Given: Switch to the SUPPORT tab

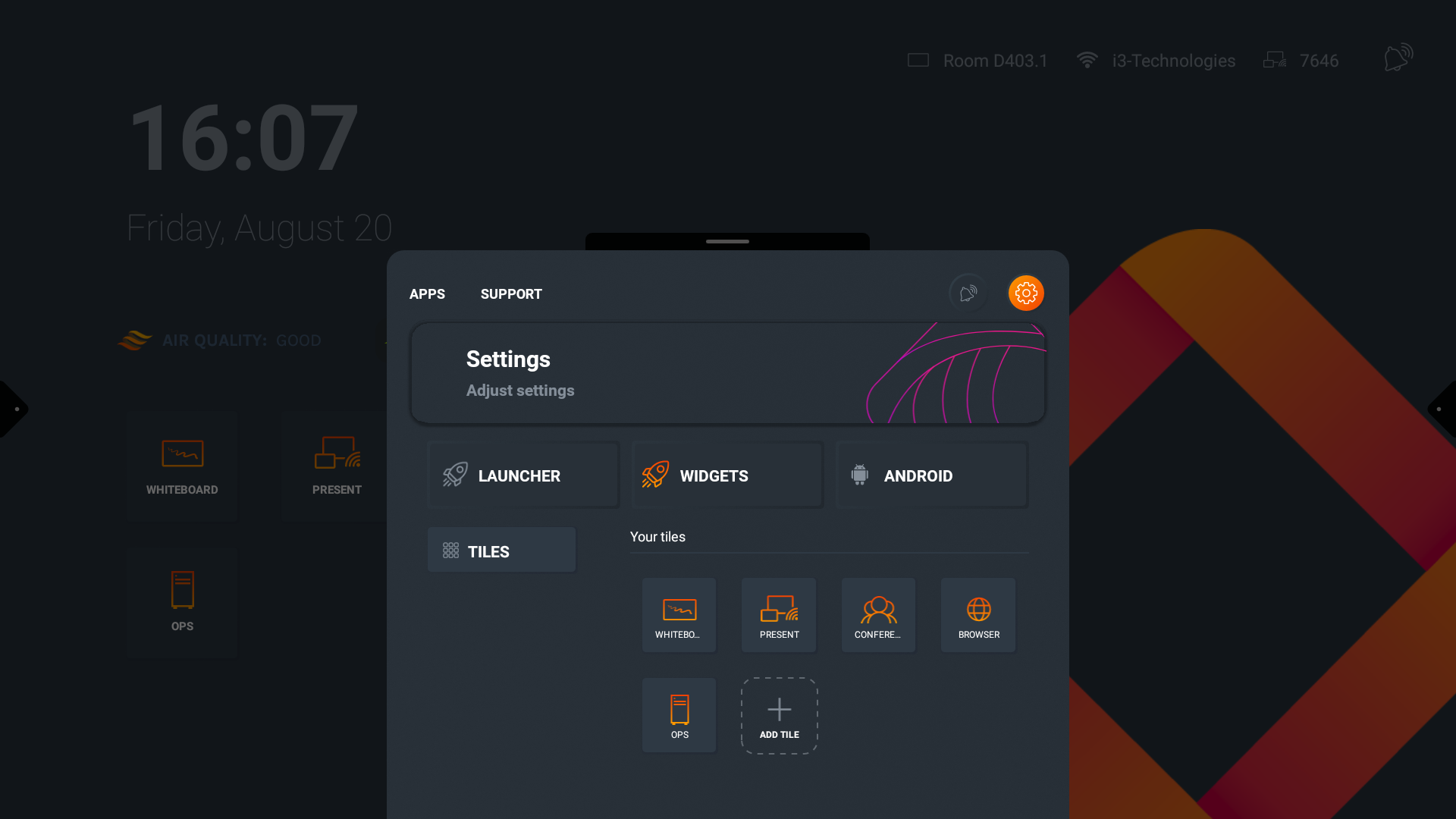Looking at the screenshot, I should pos(510,294).
